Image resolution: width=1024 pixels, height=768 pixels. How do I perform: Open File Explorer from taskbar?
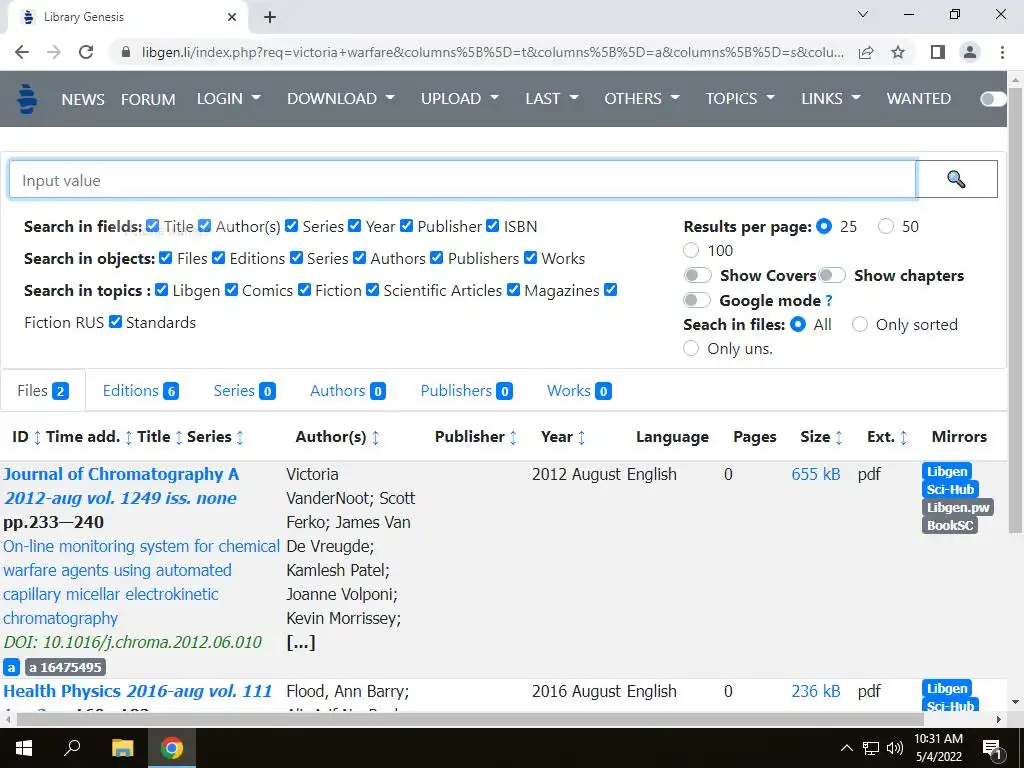coord(122,748)
